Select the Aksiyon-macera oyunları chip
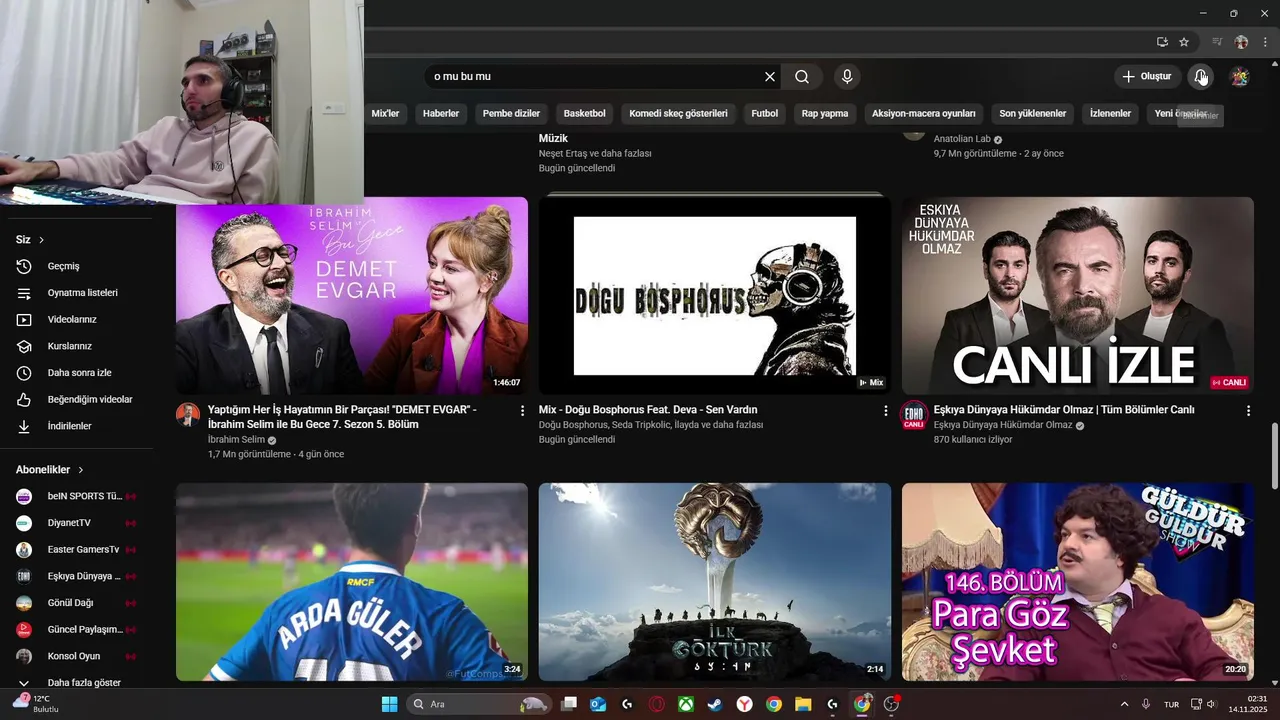The width and height of the screenshot is (1280, 720). [924, 113]
